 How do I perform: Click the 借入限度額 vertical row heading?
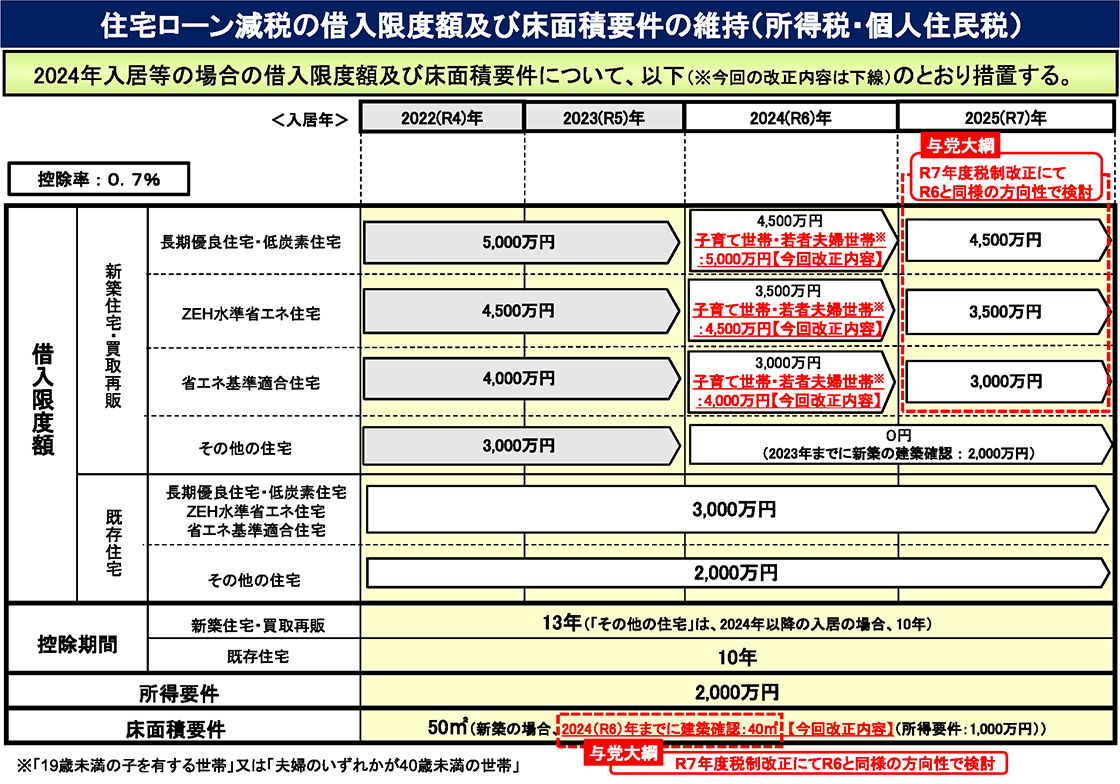43,400
